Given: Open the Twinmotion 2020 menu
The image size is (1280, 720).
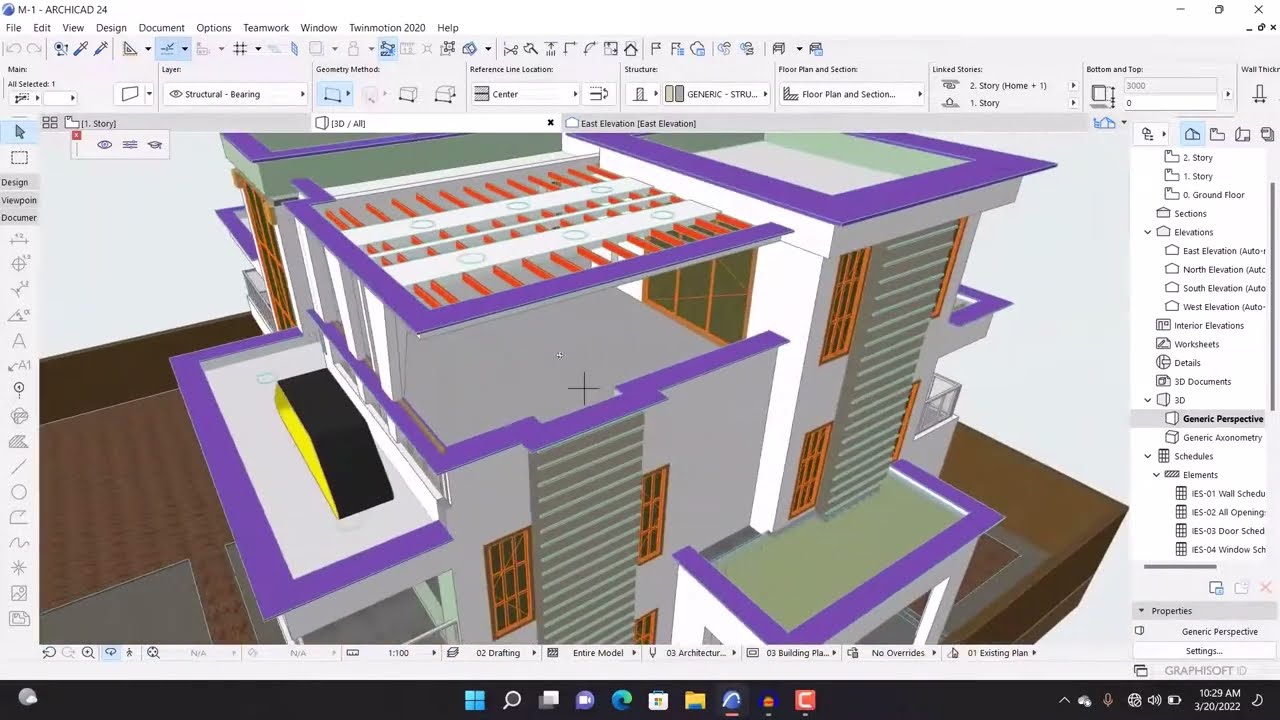Looking at the screenshot, I should tap(387, 28).
